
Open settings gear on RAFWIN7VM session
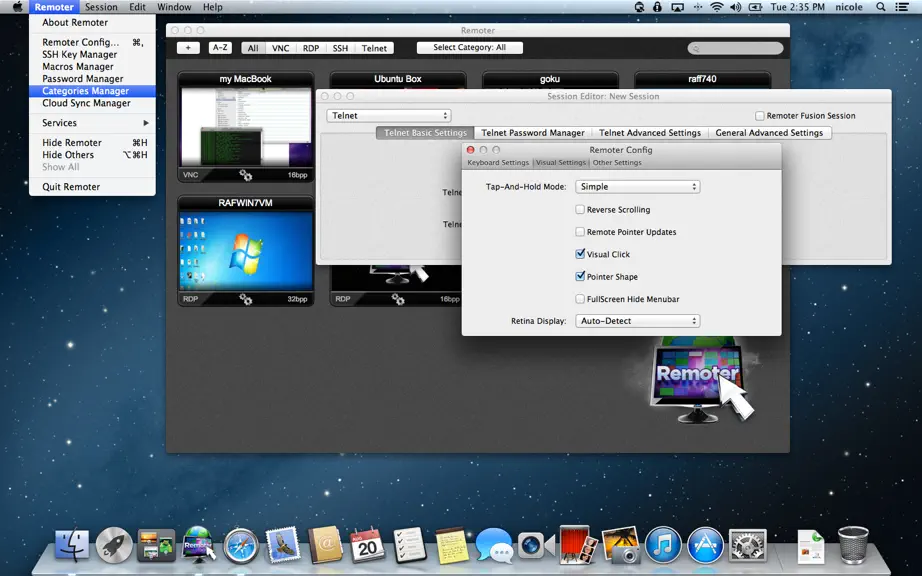tap(245, 299)
